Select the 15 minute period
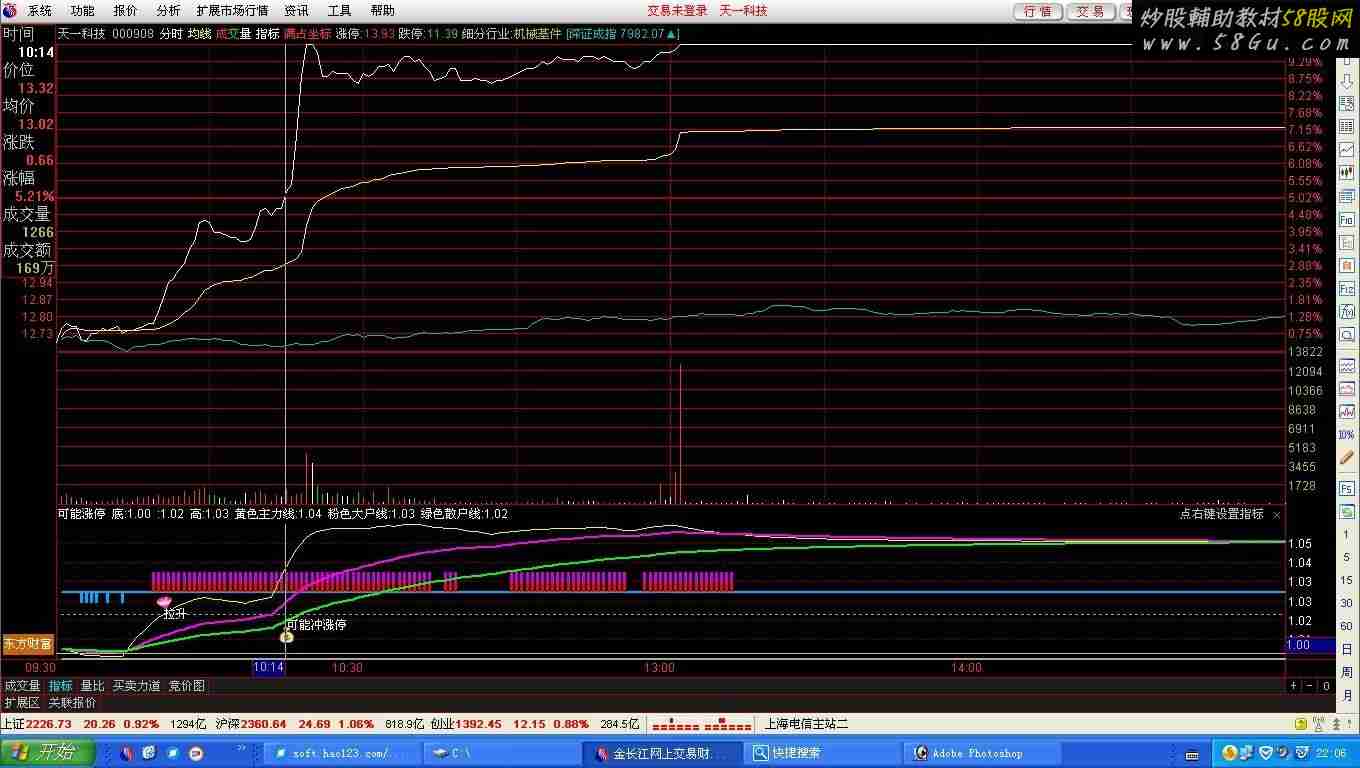This screenshot has height=768, width=1360. [1347, 581]
